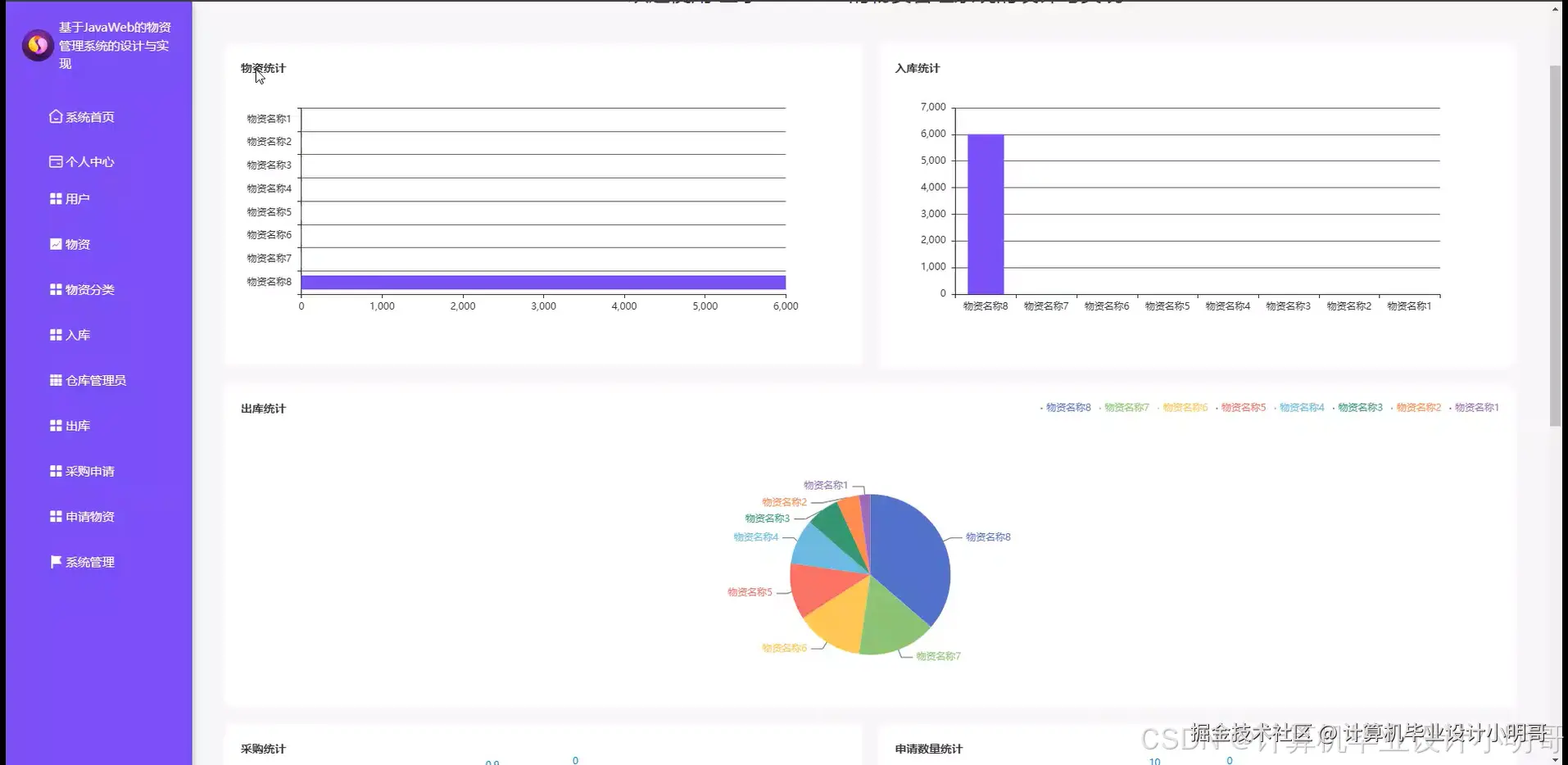Click the grid icon beside 申请物资
This screenshot has width=1568, height=765.
[56, 516]
